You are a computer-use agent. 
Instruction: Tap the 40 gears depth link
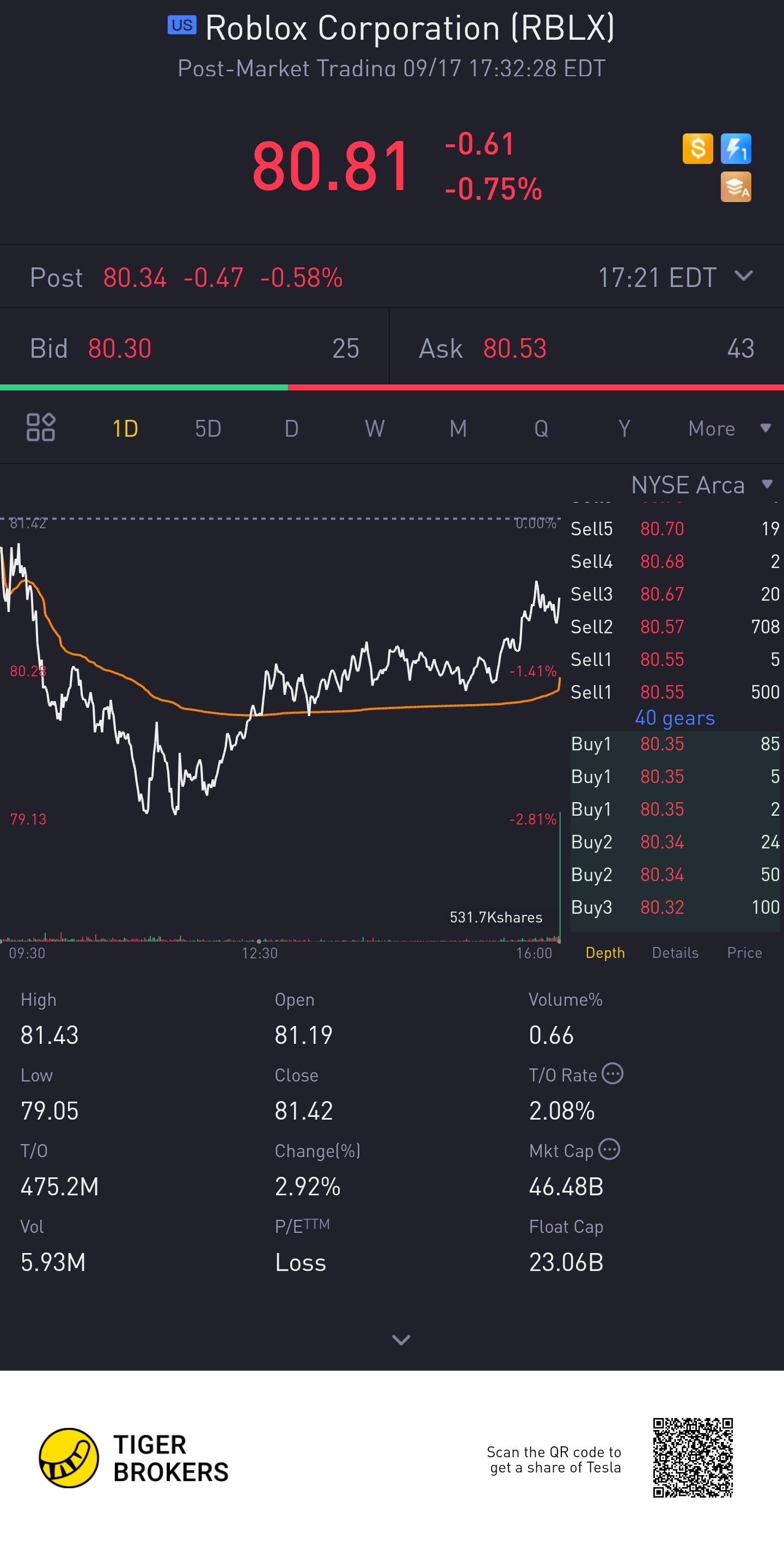coord(674,718)
